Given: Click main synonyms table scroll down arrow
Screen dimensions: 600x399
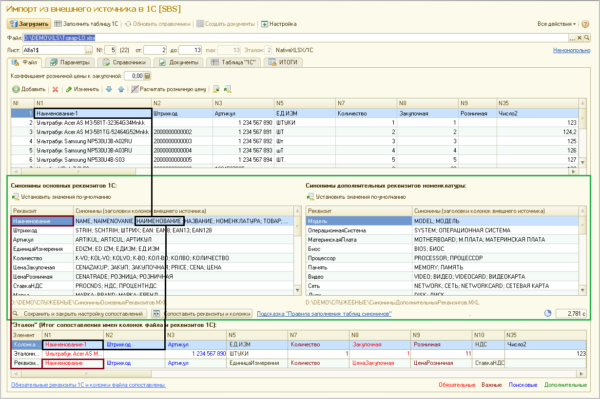Looking at the screenshot, I should click(298, 291).
